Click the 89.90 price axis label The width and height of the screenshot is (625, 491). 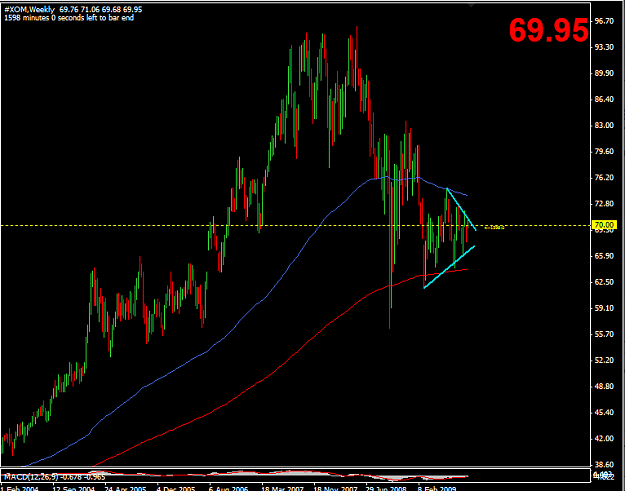(x=603, y=73)
